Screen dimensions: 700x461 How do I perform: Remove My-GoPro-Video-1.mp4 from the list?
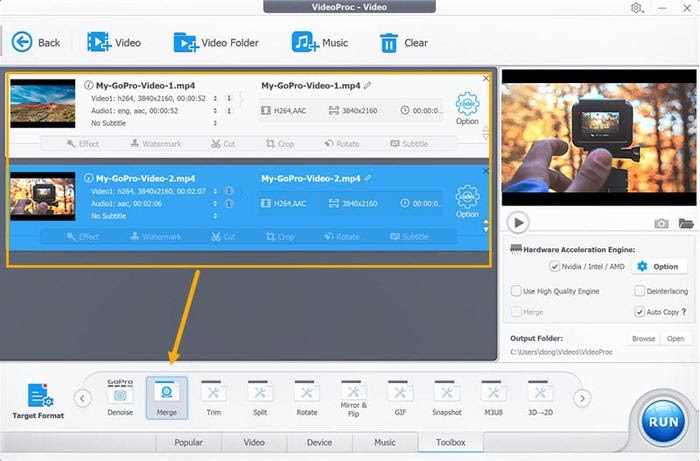[x=486, y=78]
